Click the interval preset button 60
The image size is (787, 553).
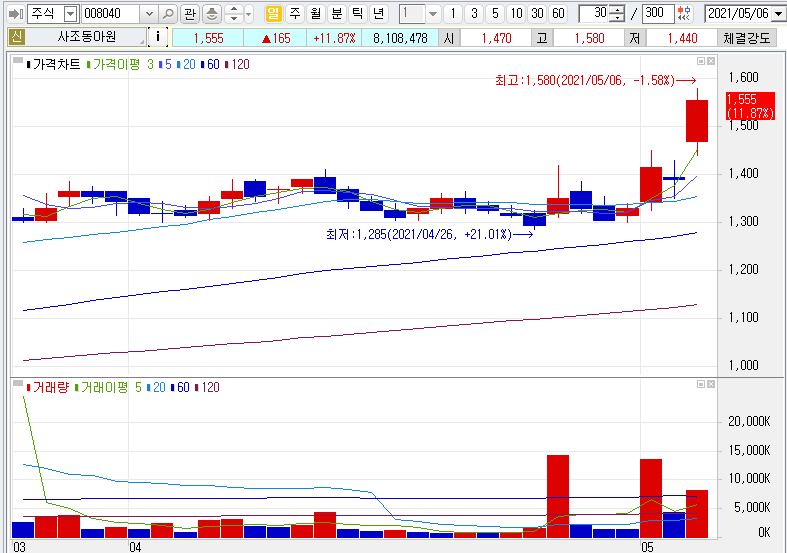pos(558,14)
